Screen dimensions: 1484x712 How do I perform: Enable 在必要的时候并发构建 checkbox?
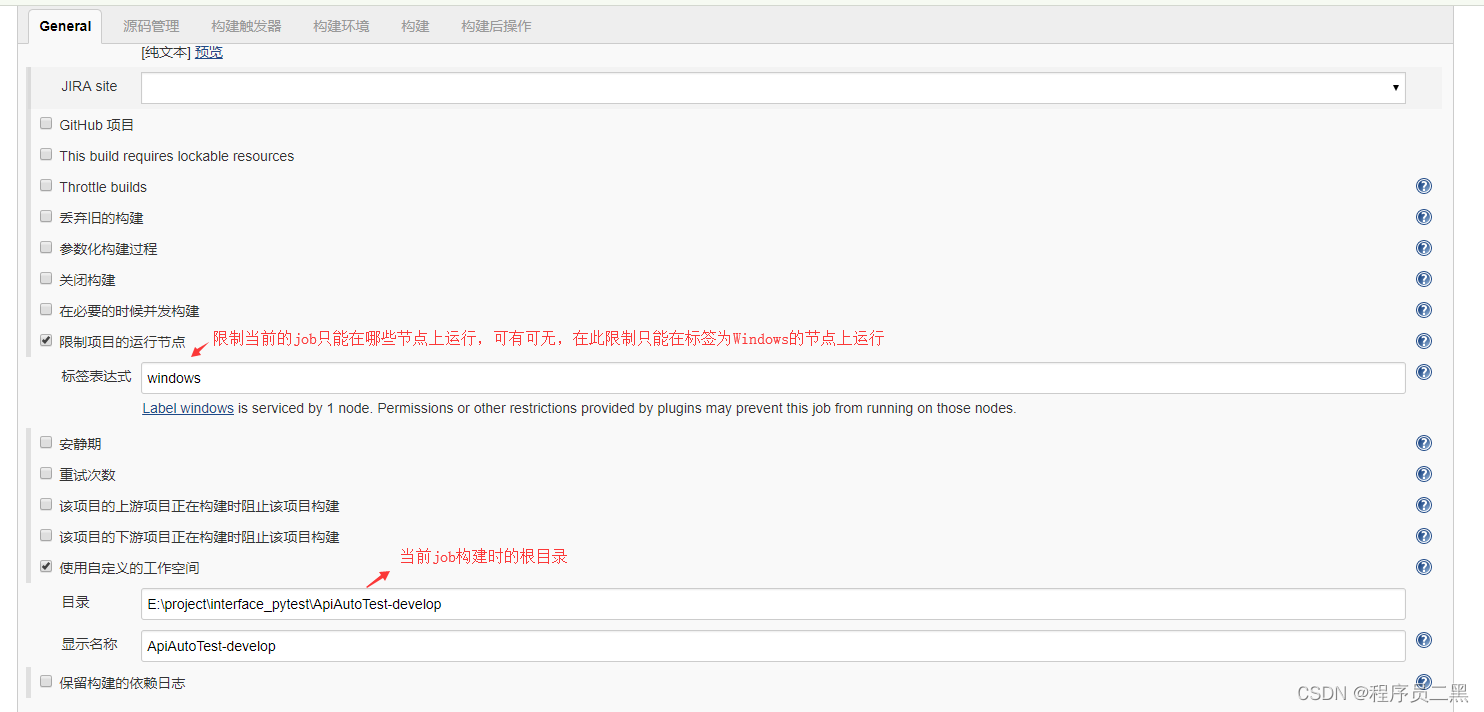[46, 310]
